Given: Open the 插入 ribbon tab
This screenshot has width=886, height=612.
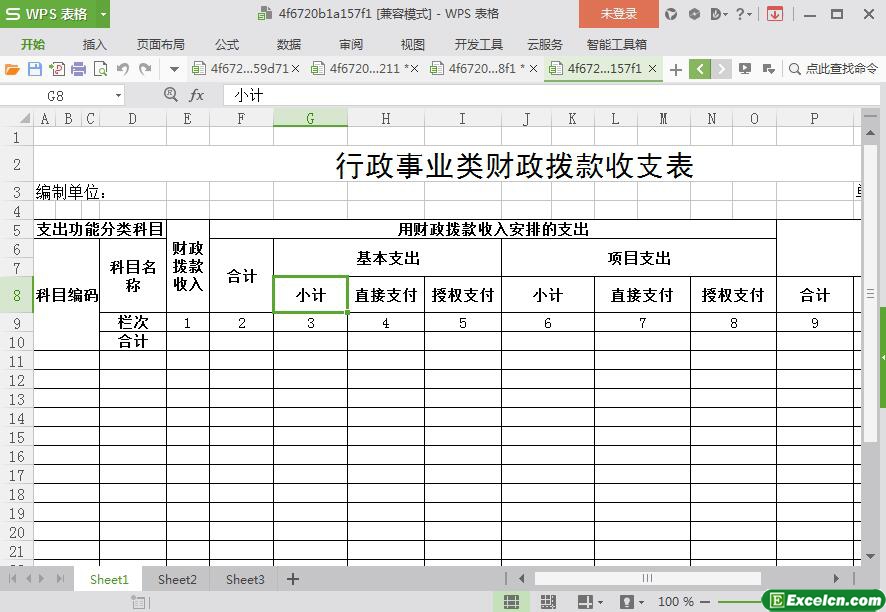Looking at the screenshot, I should tap(94, 44).
